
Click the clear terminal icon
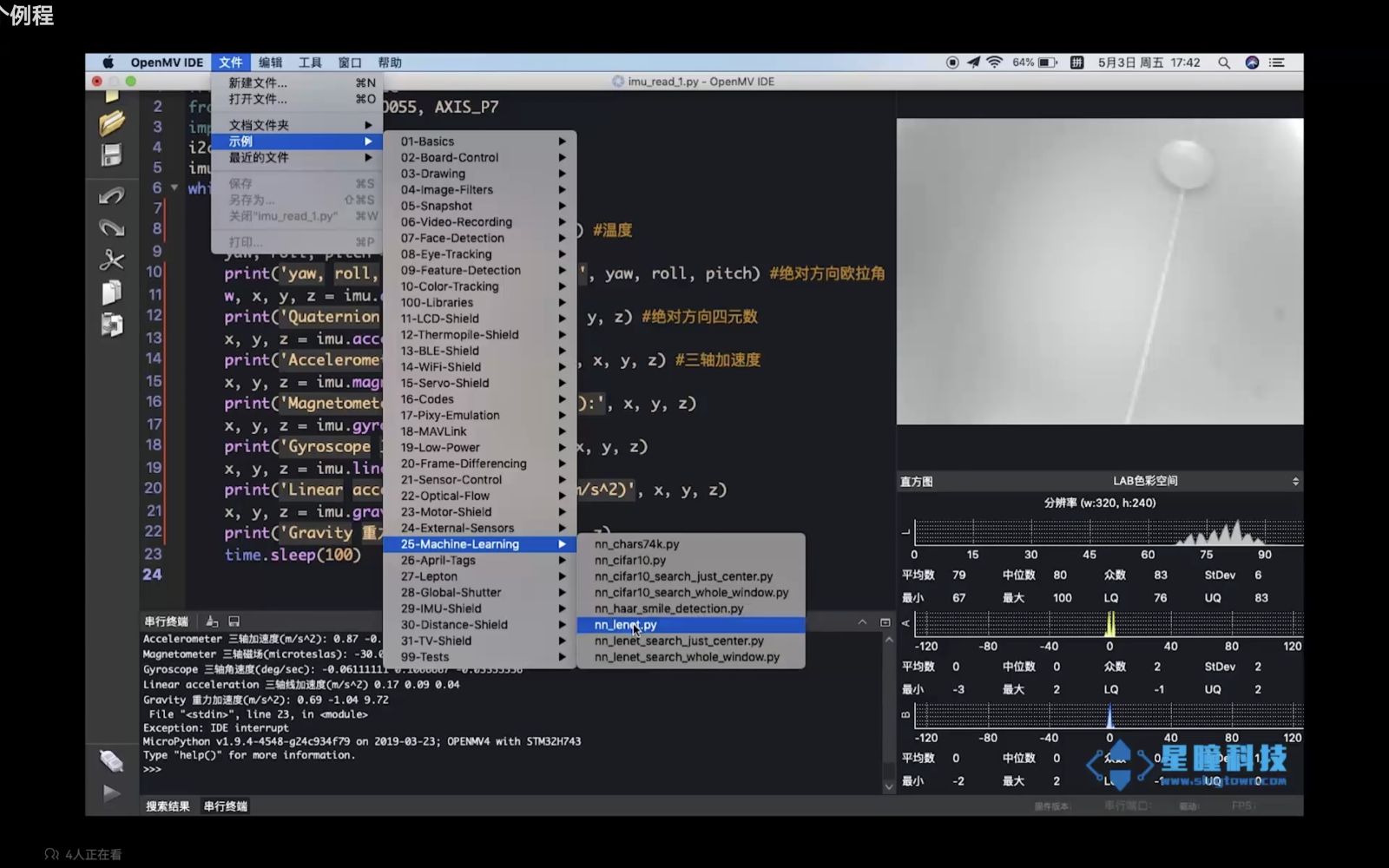pyautogui.click(x=212, y=621)
